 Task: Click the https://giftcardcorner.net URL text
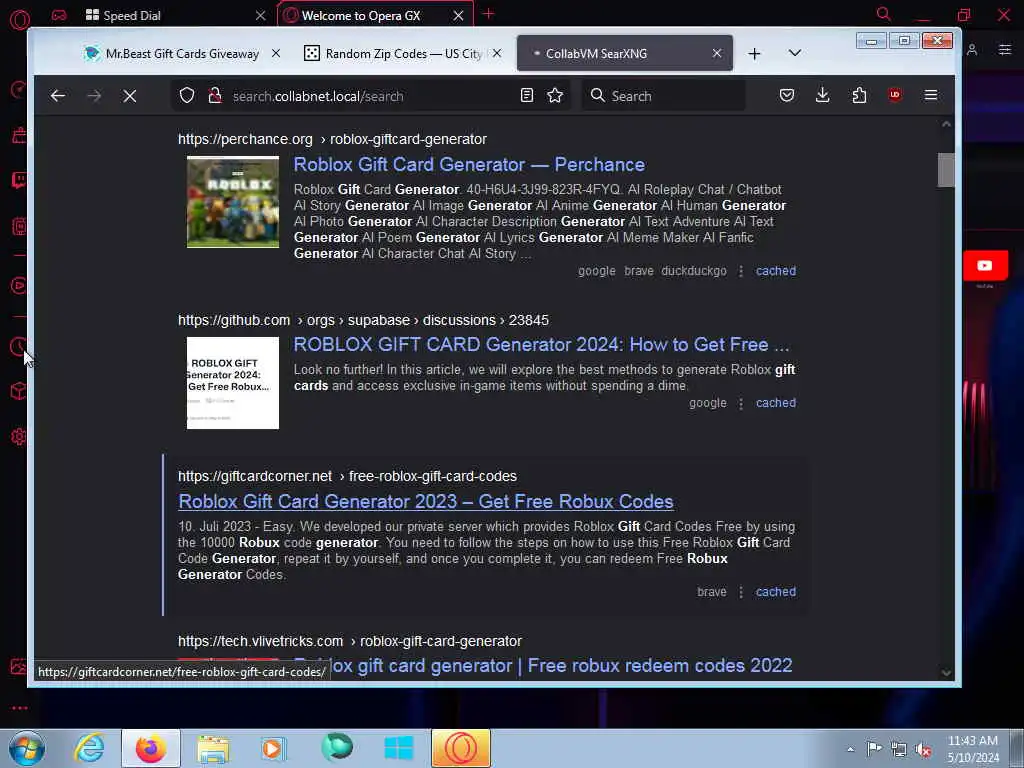(x=255, y=476)
